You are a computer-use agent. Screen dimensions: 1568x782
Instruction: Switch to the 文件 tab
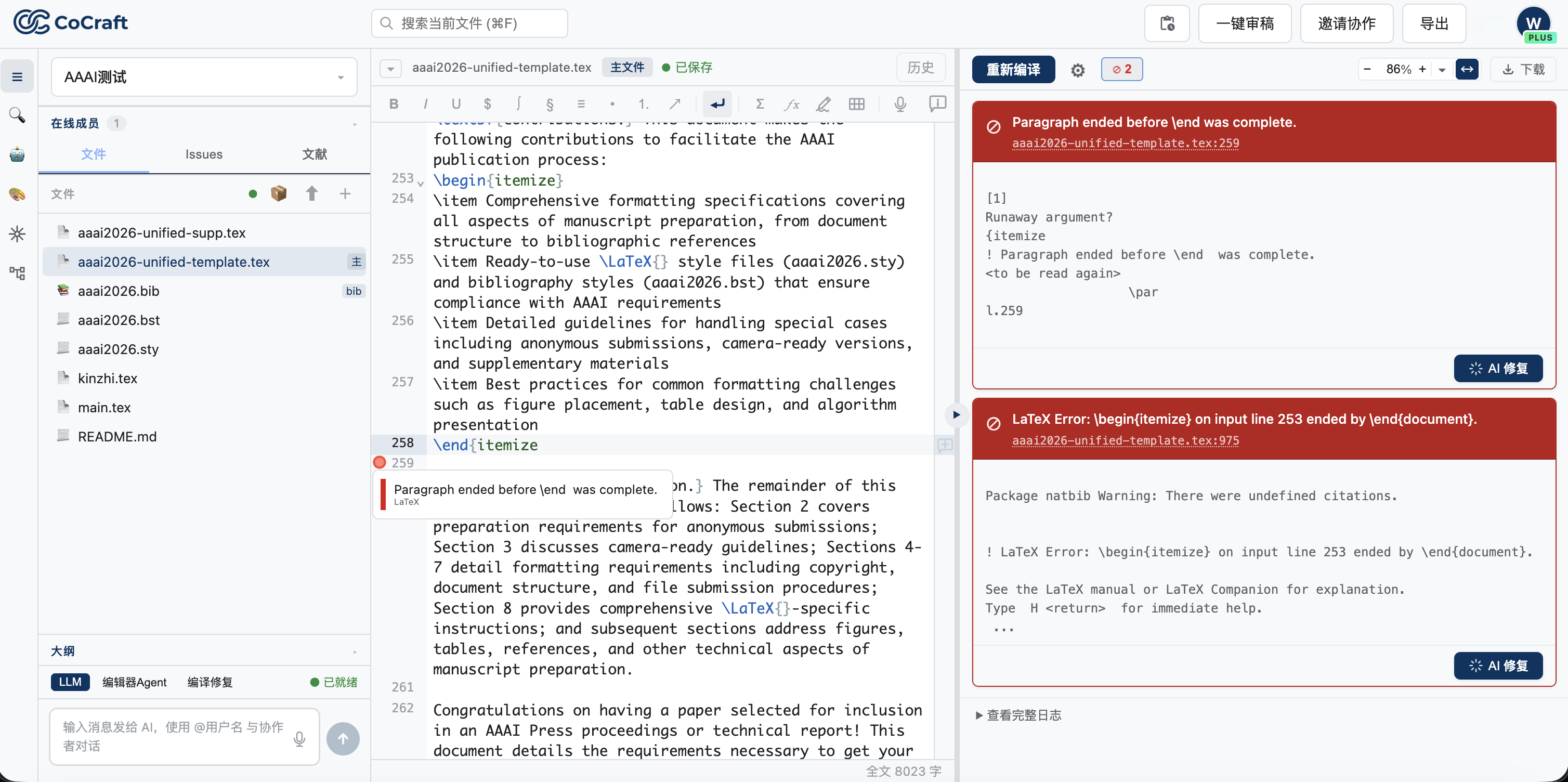click(94, 154)
